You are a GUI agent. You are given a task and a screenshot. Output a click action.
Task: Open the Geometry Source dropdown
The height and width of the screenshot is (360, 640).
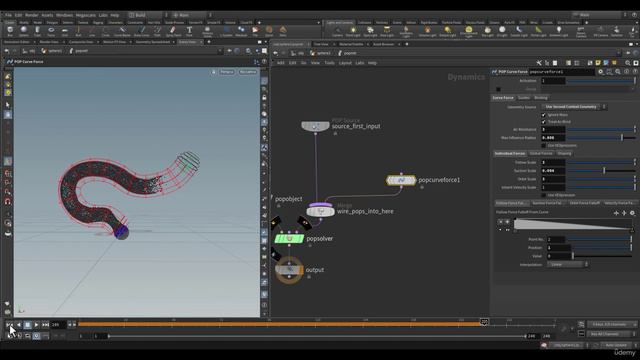coord(574,107)
